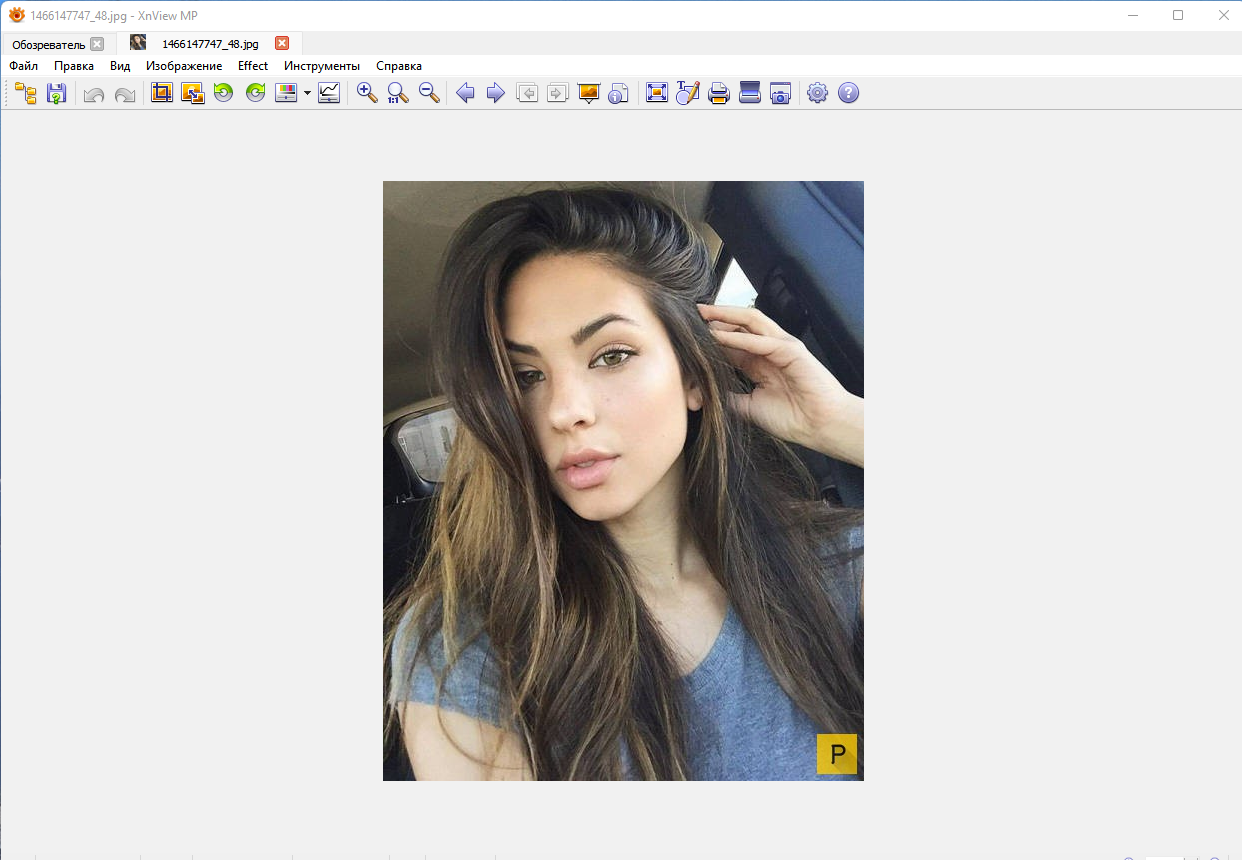Viewport: 1242px width, 860px height.
Task: Click the Zoom Out magnifier
Action: pyautogui.click(x=429, y=93)
